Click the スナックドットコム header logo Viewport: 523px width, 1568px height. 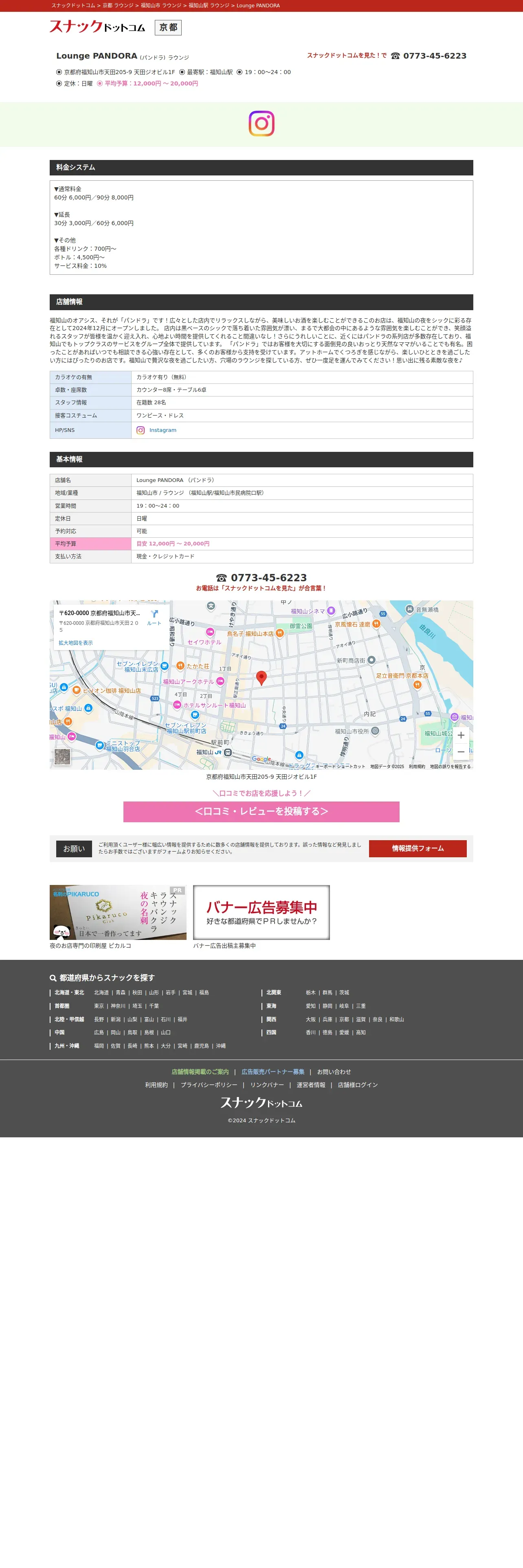coord(97,27)
